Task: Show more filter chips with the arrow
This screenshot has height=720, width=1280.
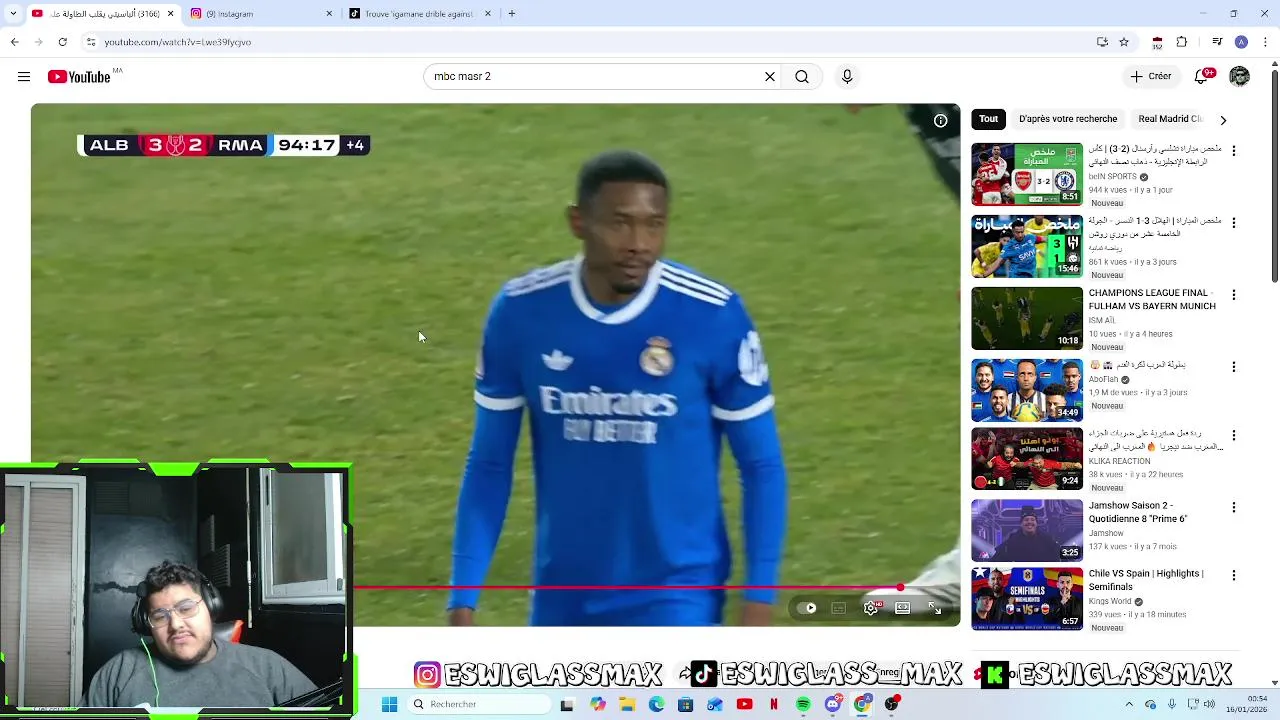Action: (1223, 120)
